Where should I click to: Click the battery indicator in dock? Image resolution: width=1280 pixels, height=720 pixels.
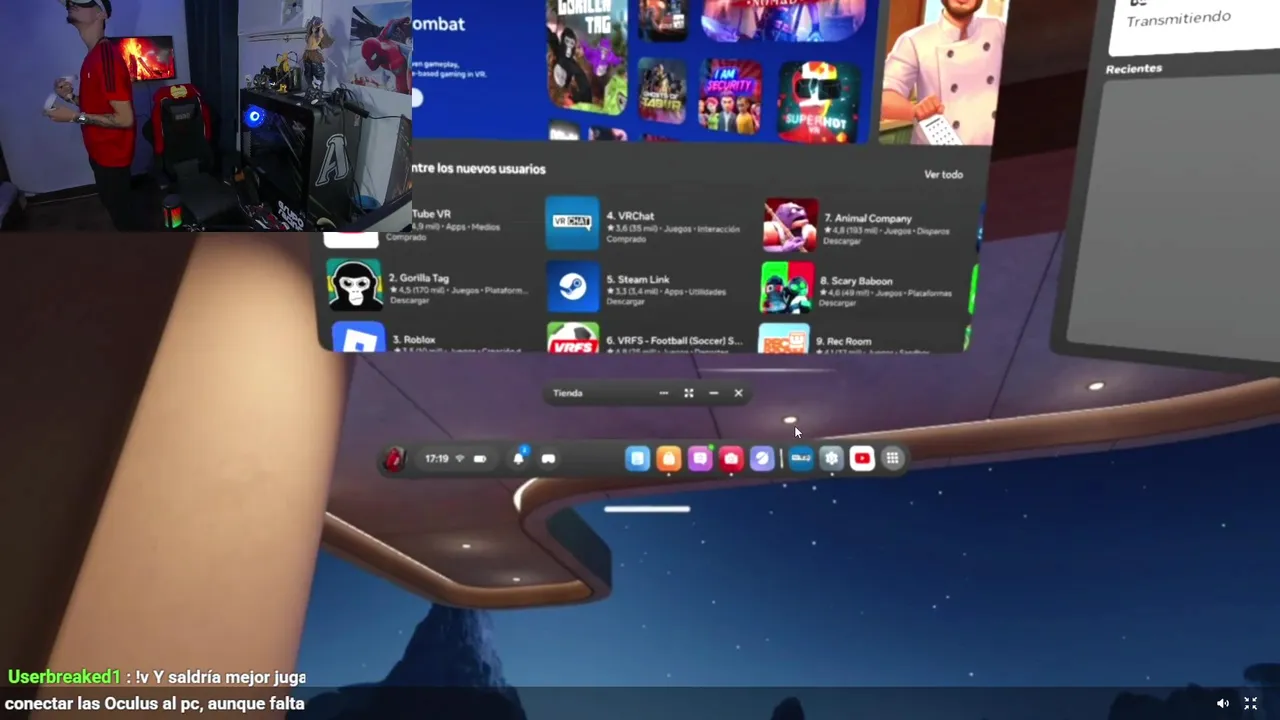point(480,459)
